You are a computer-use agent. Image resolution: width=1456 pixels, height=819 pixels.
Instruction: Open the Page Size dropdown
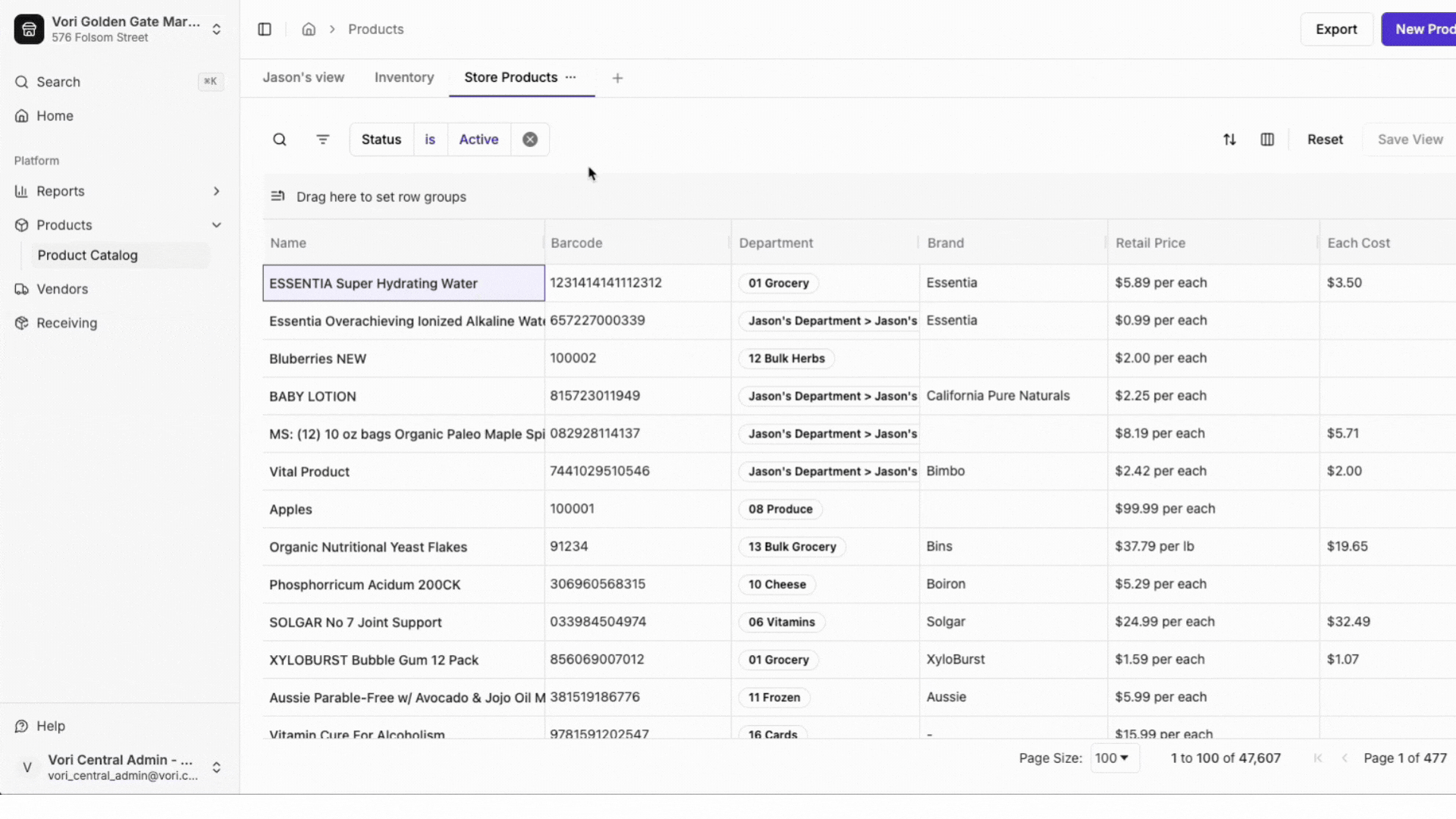click(1114, 758)
